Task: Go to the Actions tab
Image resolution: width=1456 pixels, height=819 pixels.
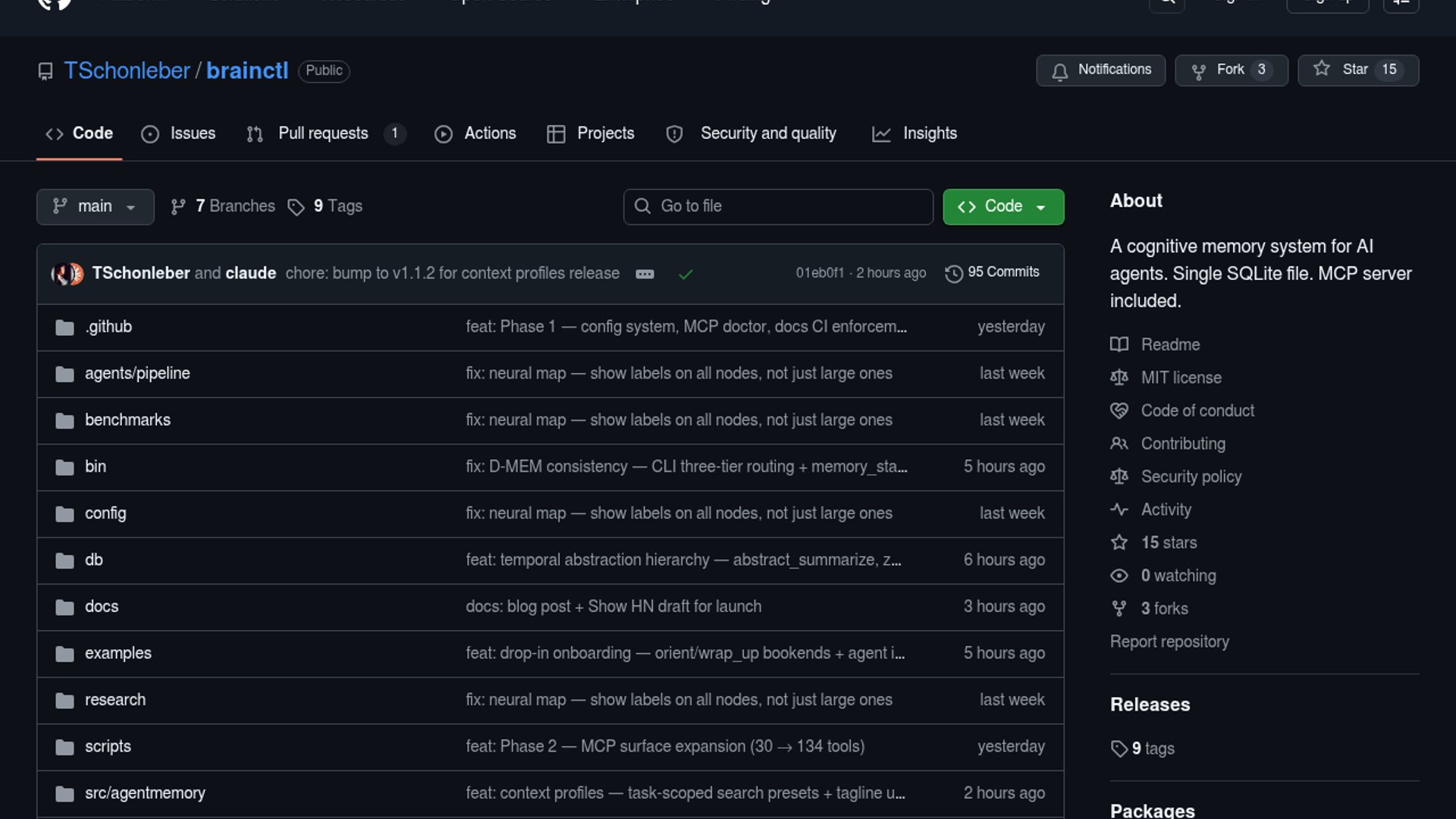Action: pos(475,133)
